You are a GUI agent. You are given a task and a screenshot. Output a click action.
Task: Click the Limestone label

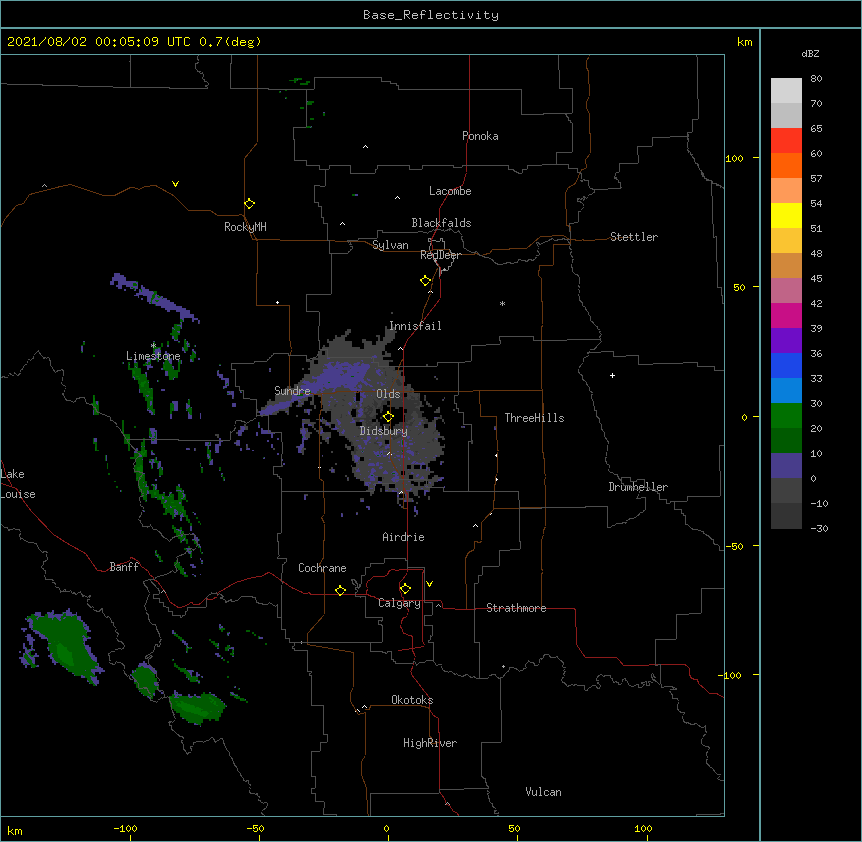coord(153,356)
